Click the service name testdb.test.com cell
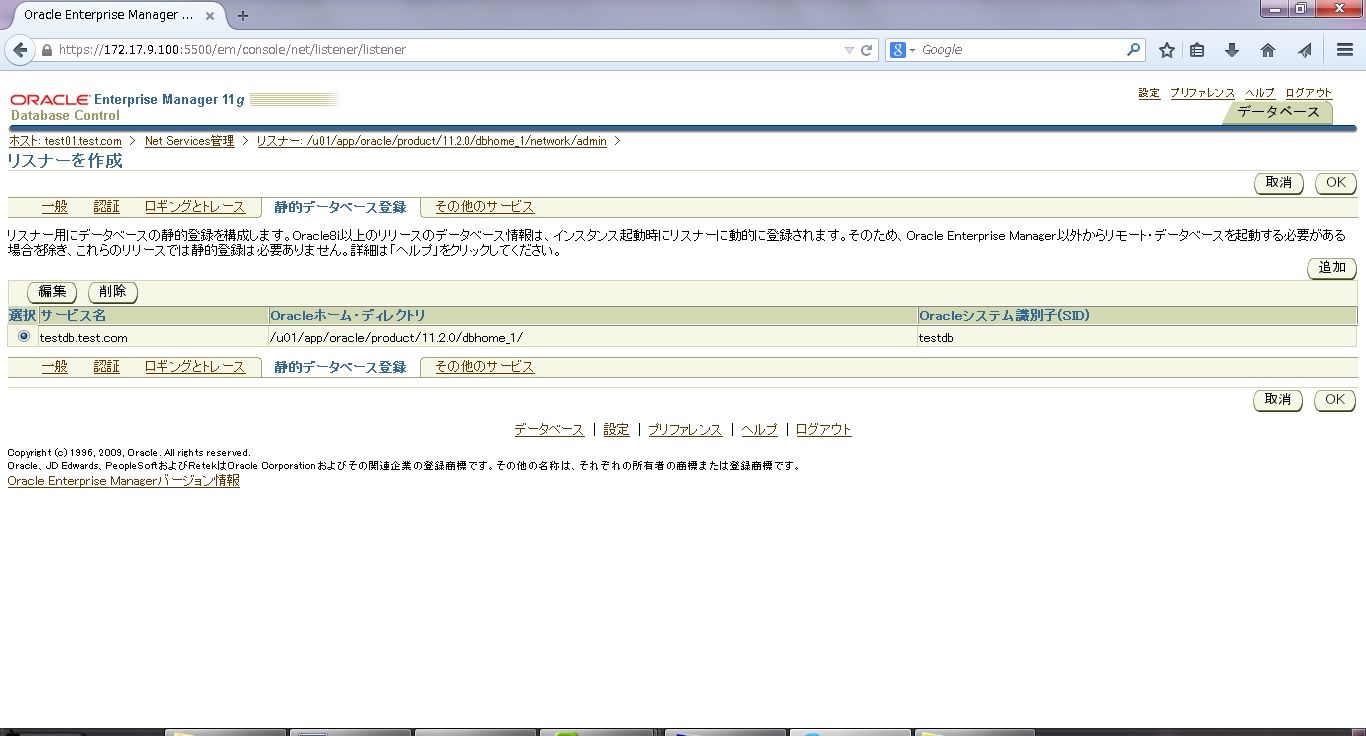Viewport: 1366px width, 736px height. (154, 338)
